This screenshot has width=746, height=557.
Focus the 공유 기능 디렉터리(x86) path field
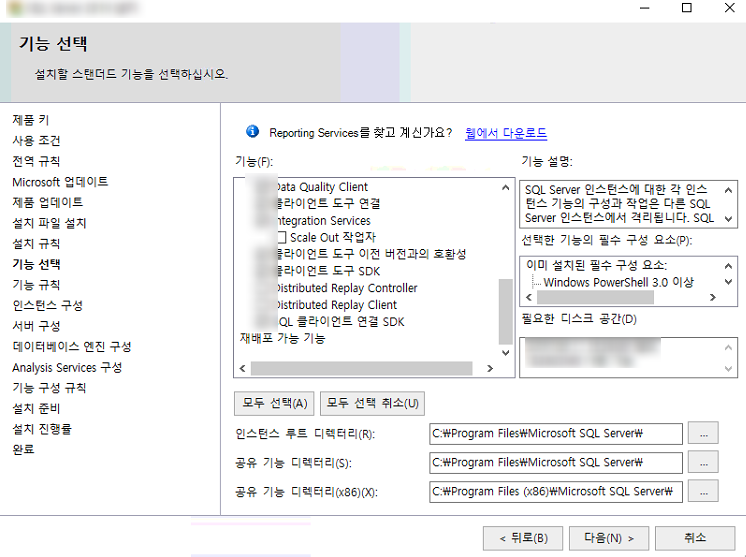(556, 492)
